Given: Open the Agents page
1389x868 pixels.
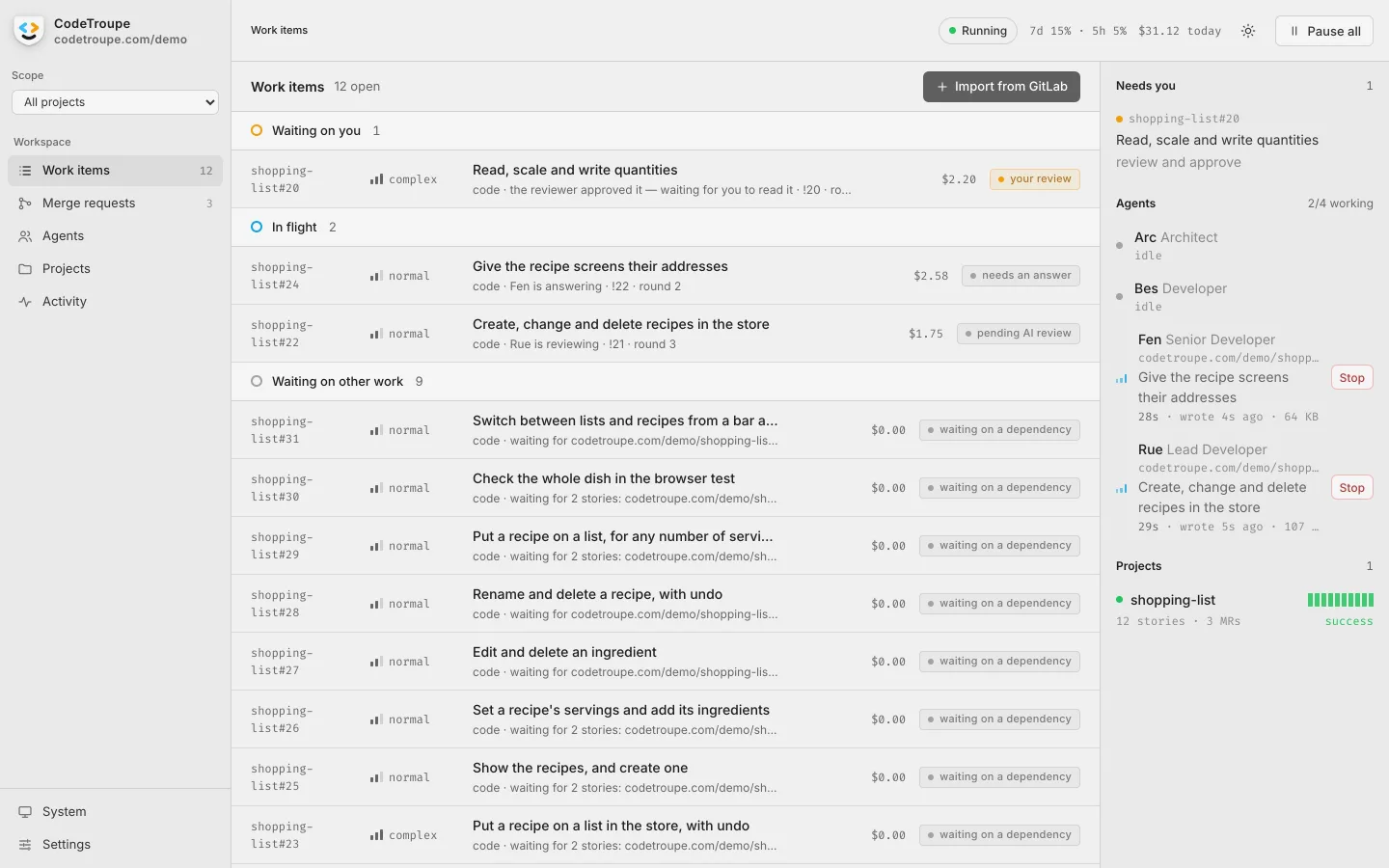Looking at the screenshot, I should click(115, 236).
